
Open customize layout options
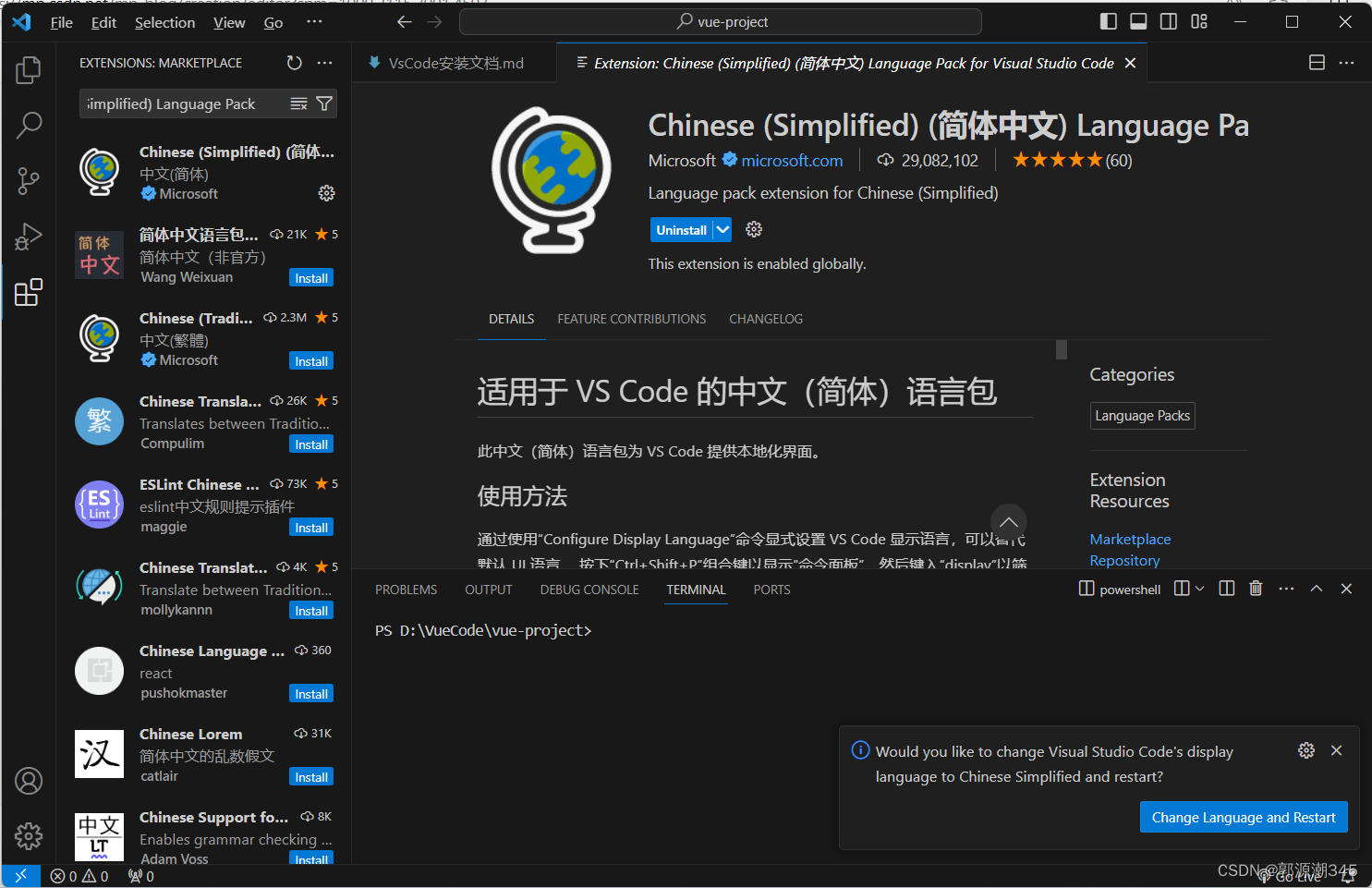coord(1199,21)
